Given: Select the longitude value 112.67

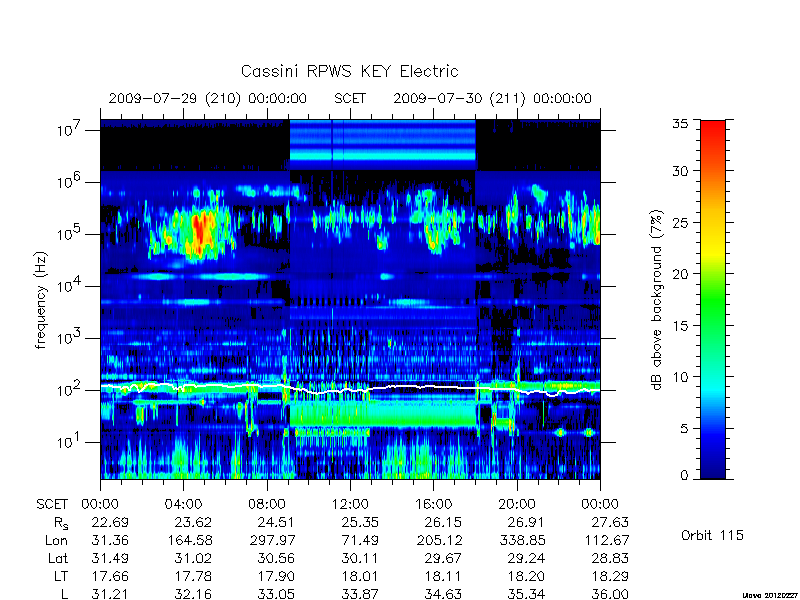Looking at the screenshot, I should click(x=607, y=540).
